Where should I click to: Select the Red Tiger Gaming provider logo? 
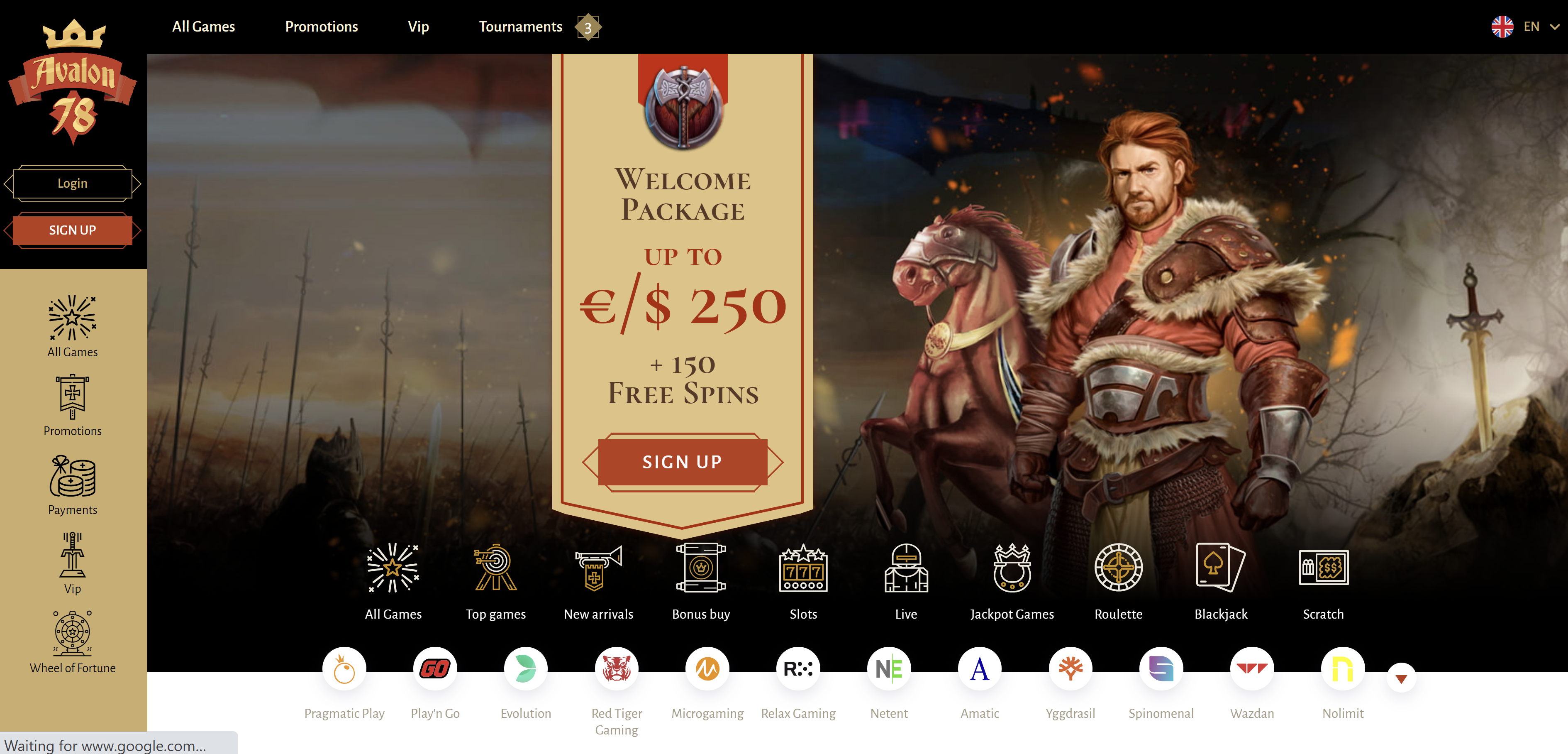pos(617,669)
